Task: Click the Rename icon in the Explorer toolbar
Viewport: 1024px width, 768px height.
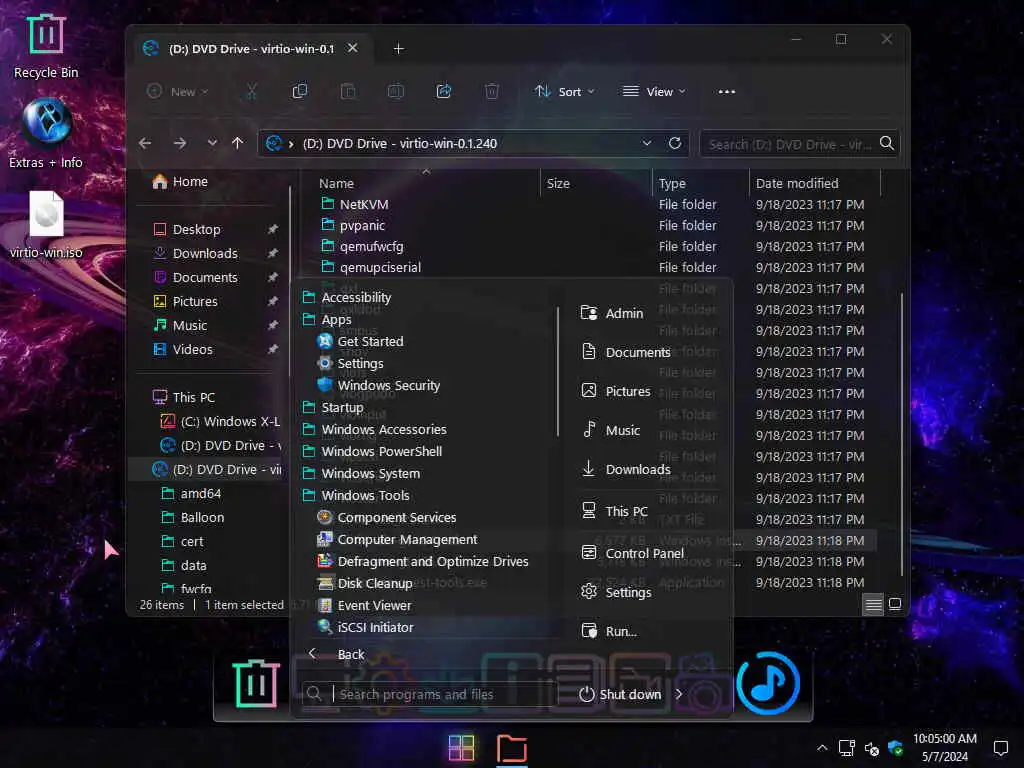Action: [x=396, y=91]
